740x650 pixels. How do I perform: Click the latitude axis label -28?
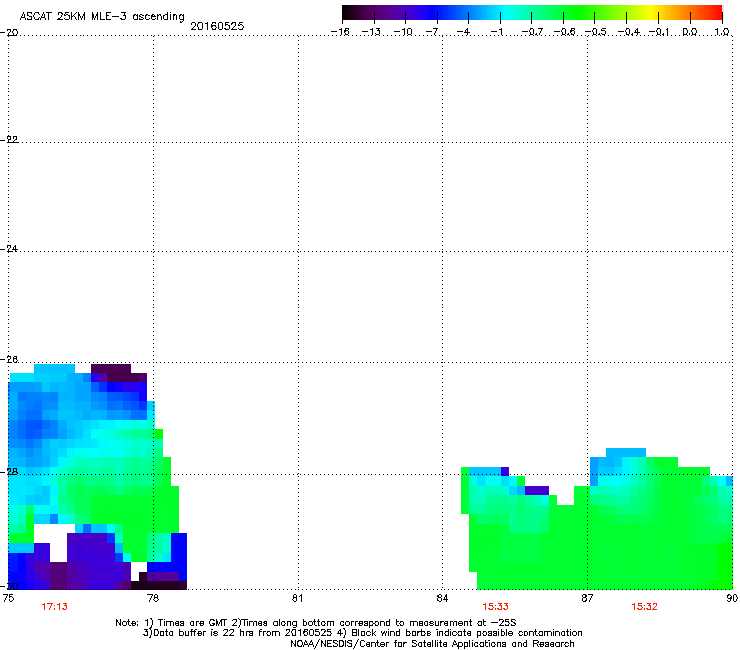click(x=9, y=472)
